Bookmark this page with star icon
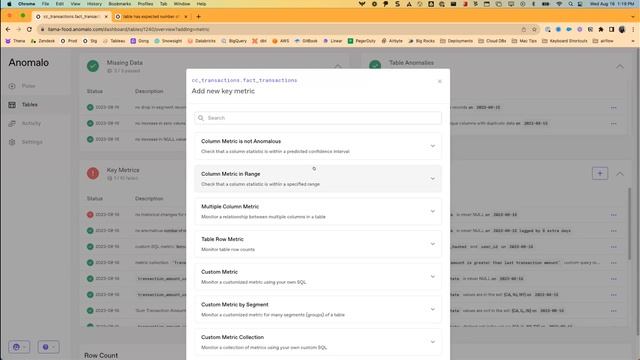The image size is (640, 360). pos(534,29)
